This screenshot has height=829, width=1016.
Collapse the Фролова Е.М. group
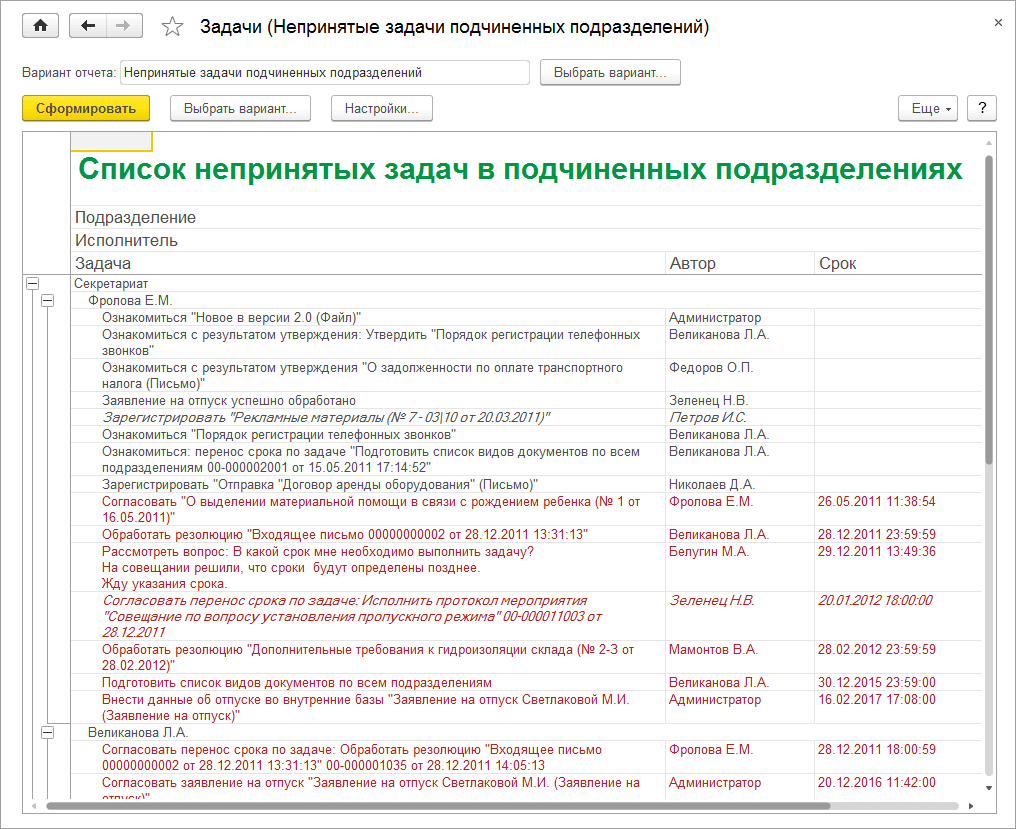47,300
